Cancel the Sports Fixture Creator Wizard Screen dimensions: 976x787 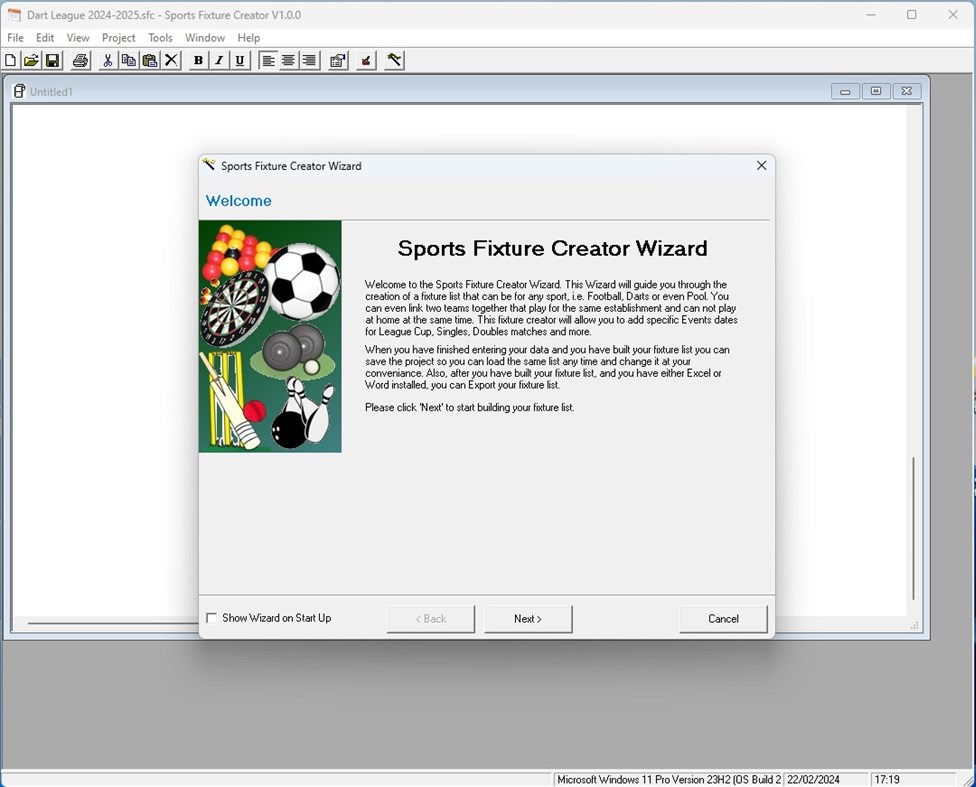coord(723,618)
